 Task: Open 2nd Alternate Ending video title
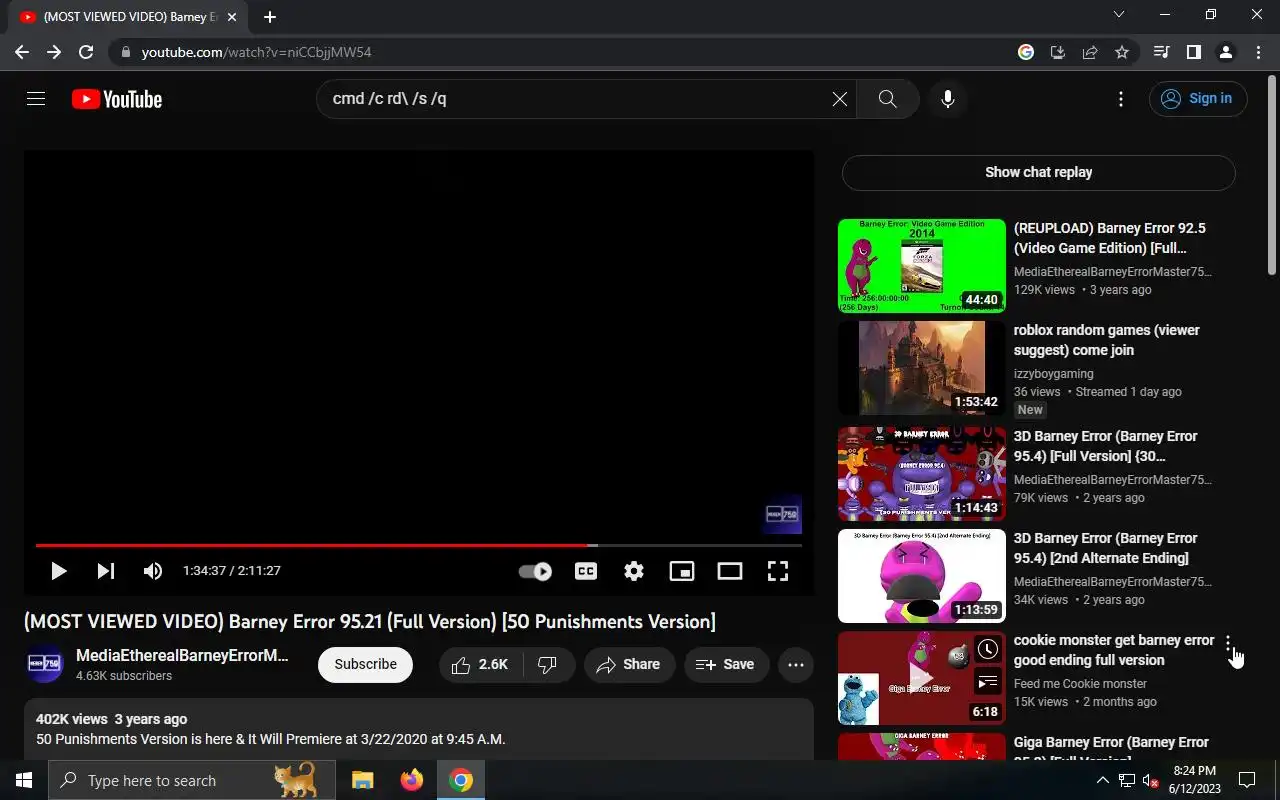pos(1106,548)
